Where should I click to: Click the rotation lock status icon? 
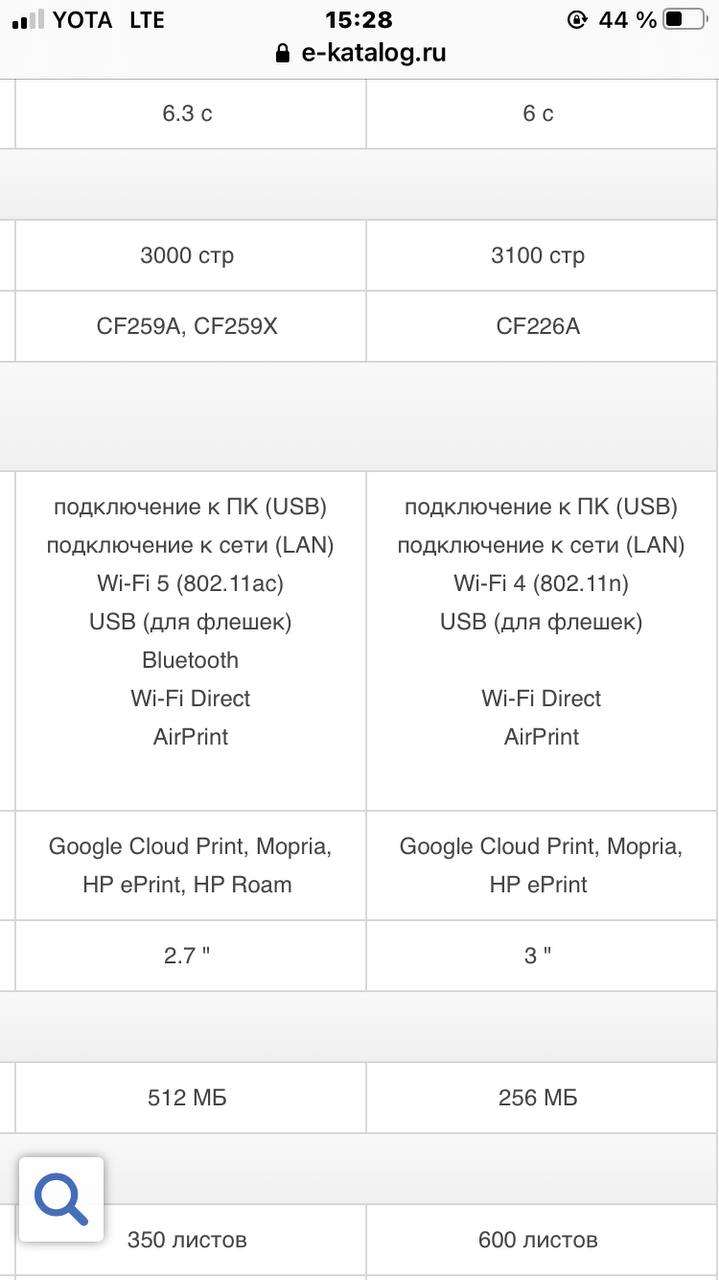pos(577,19)
